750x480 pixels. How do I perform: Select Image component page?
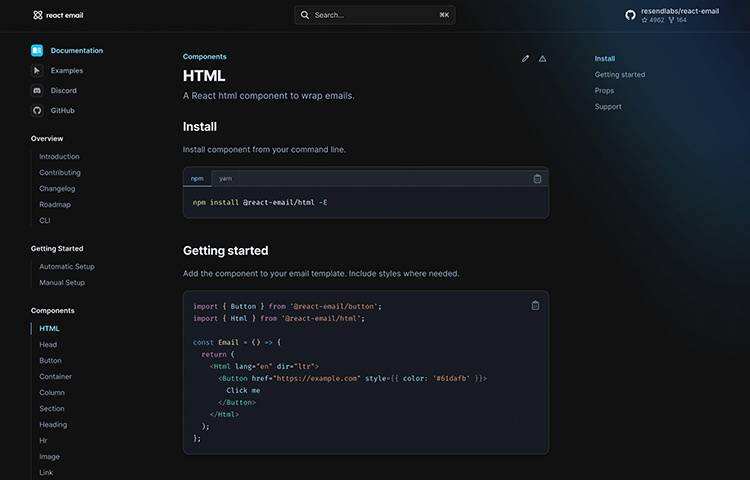point(49,457)
